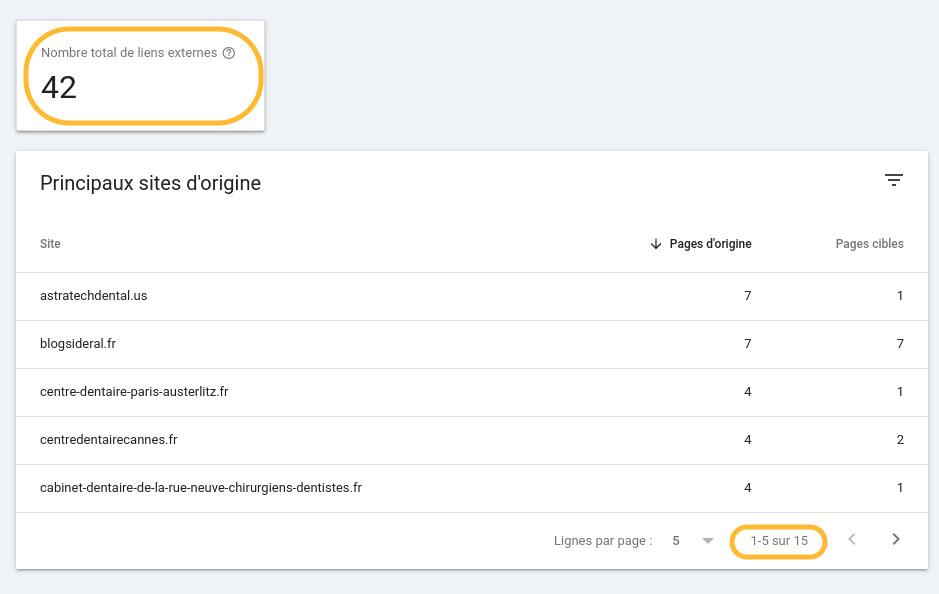939x594 pixels.
Task: Open astratechdental.us site details
Action: 93,295
